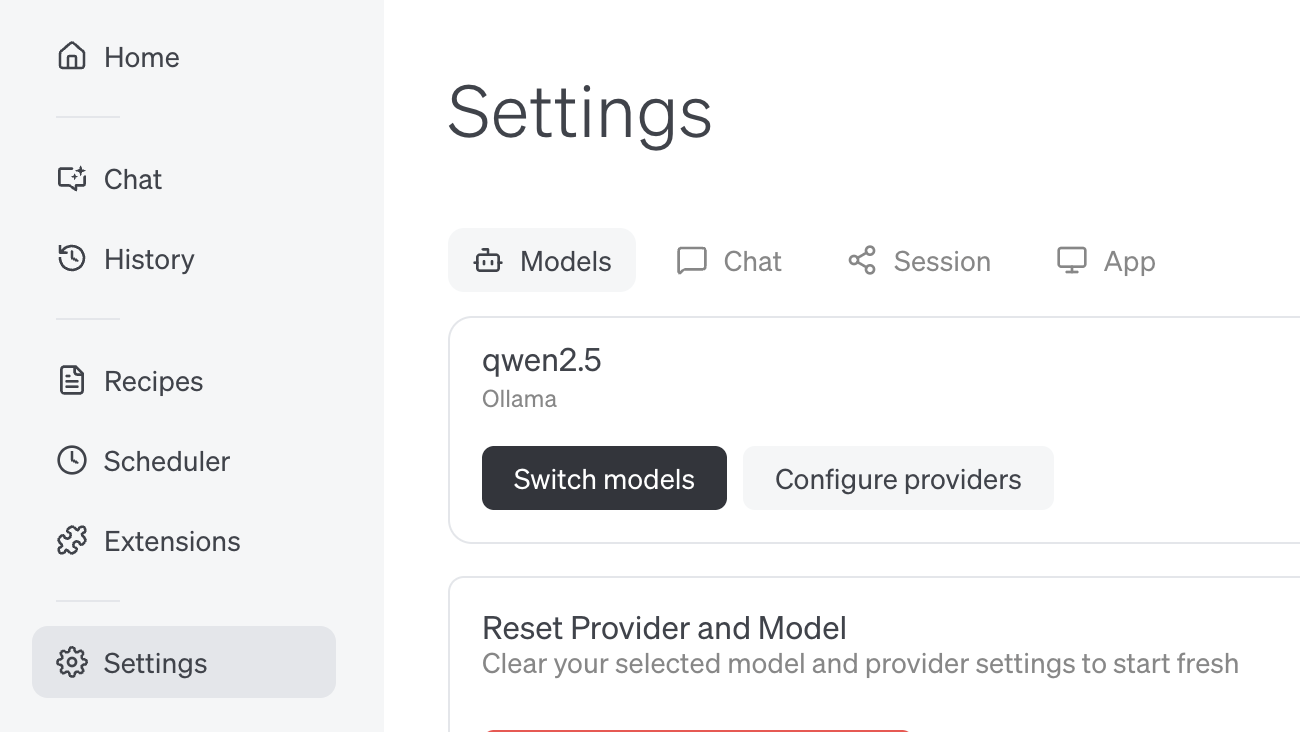Click the package icon on the Models tab
The height and width of the screenshot is (732, 1300).
487,260
